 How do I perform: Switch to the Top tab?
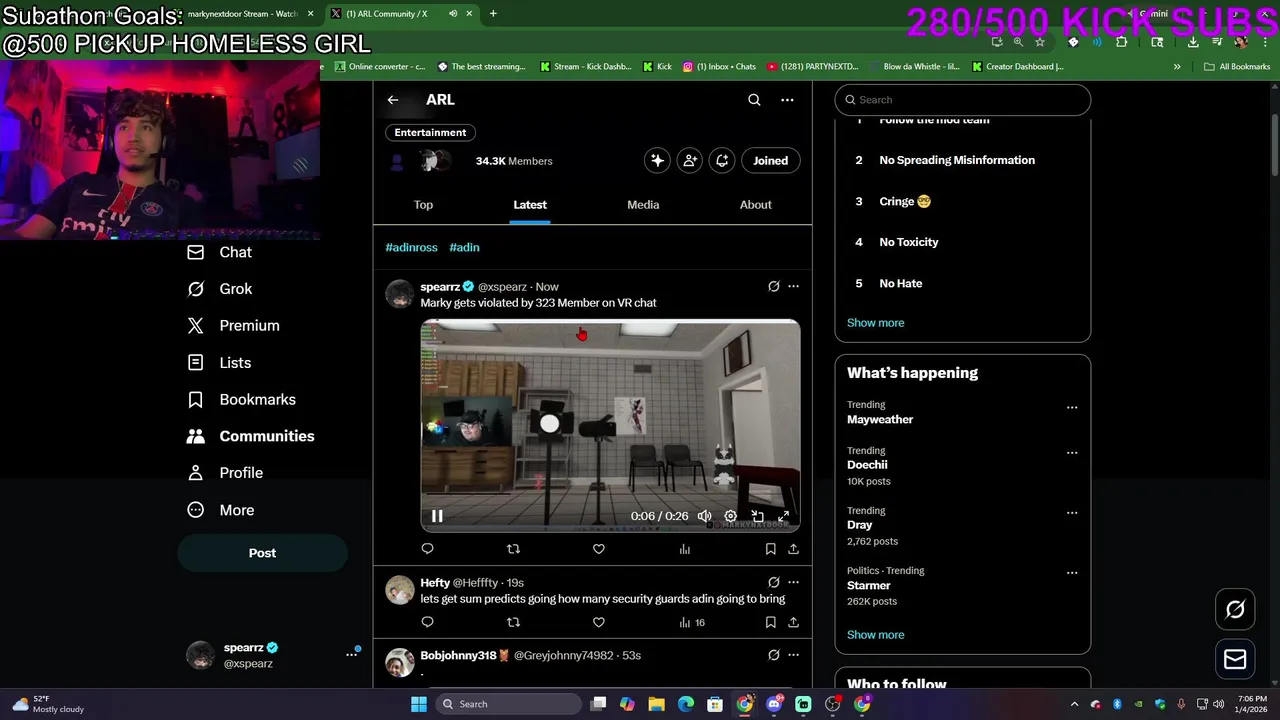[x=423, y=205]
